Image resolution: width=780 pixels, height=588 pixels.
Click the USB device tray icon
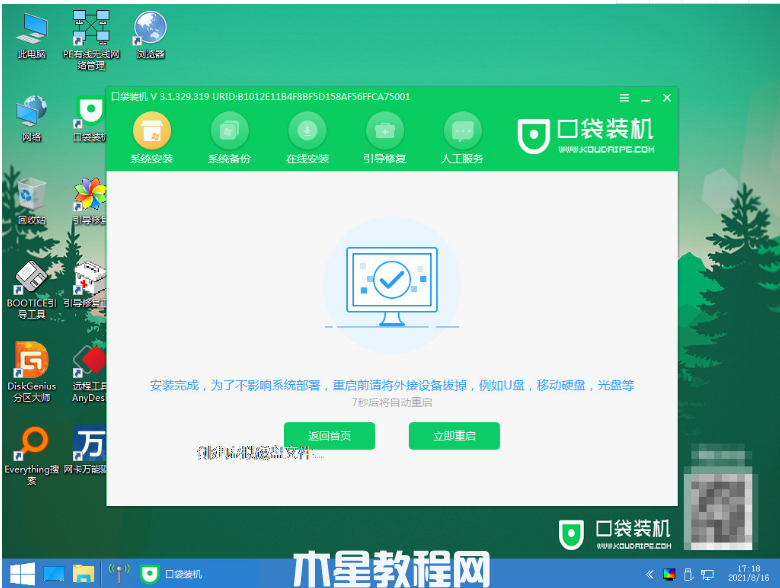(x=688, y=575)
